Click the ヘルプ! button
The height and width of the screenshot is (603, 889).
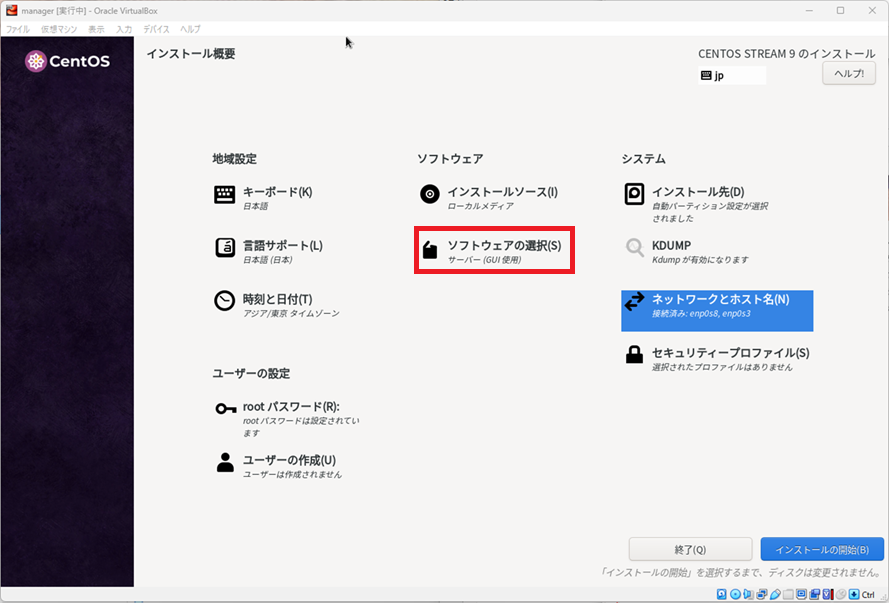click(x=849, y=74)
